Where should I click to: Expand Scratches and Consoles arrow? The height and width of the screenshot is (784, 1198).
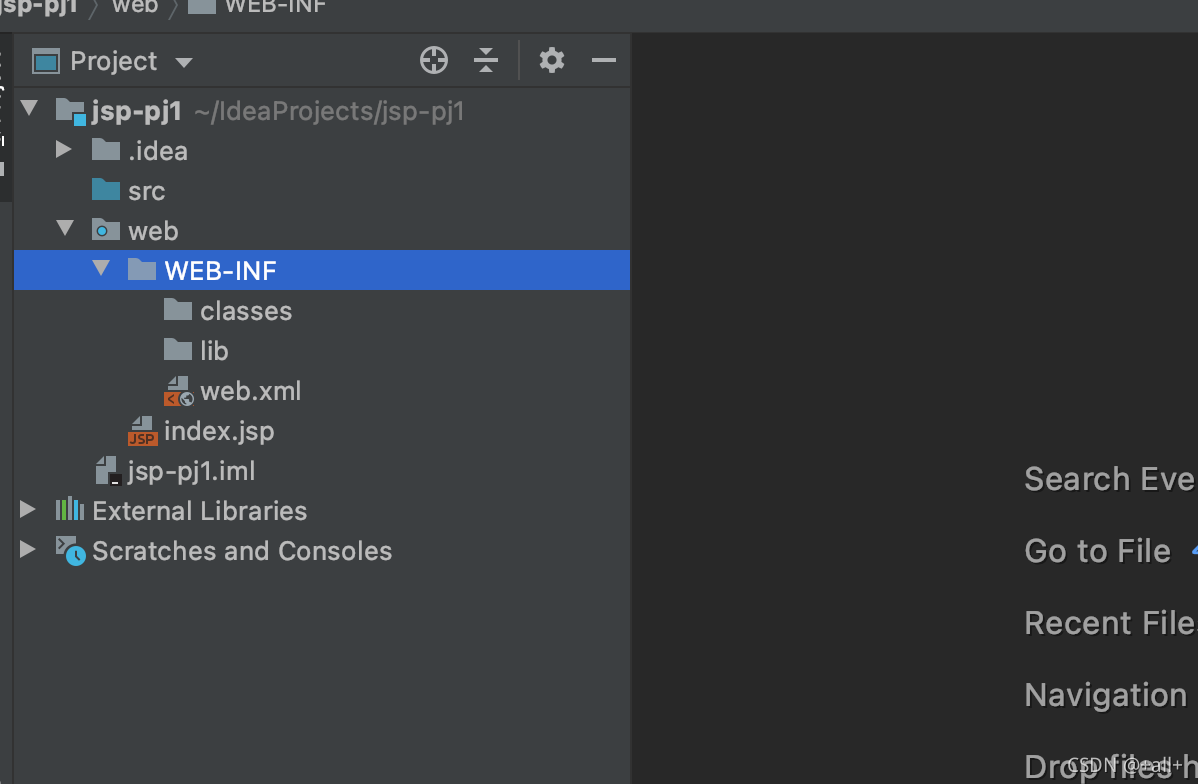coord(28,549)
